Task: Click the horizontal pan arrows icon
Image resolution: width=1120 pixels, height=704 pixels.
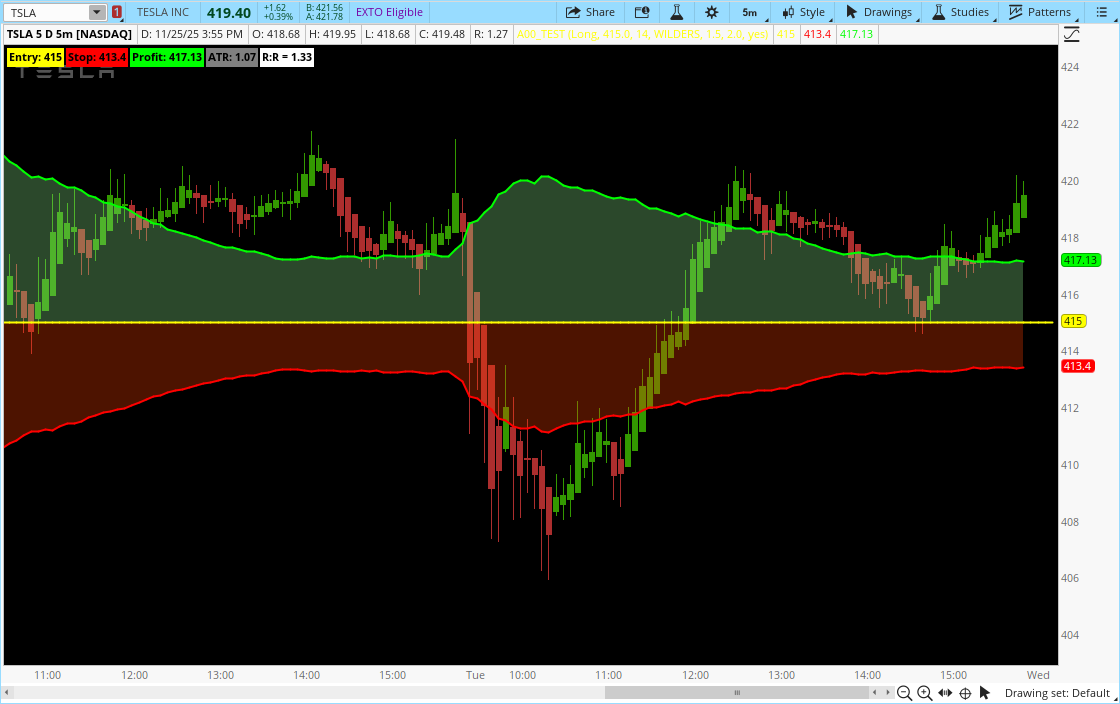Action: (x=945, y=693)
